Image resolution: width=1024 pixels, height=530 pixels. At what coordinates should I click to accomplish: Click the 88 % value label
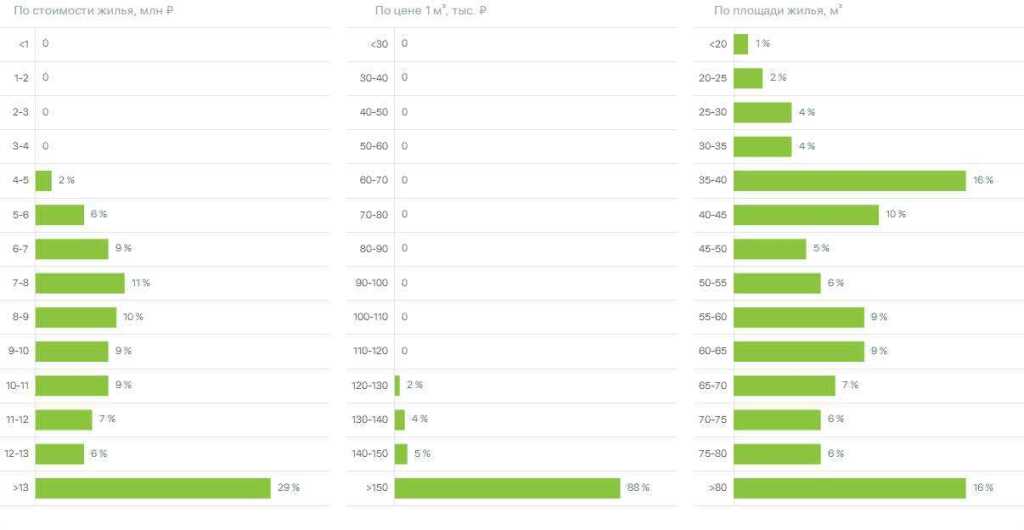point(638,488)
